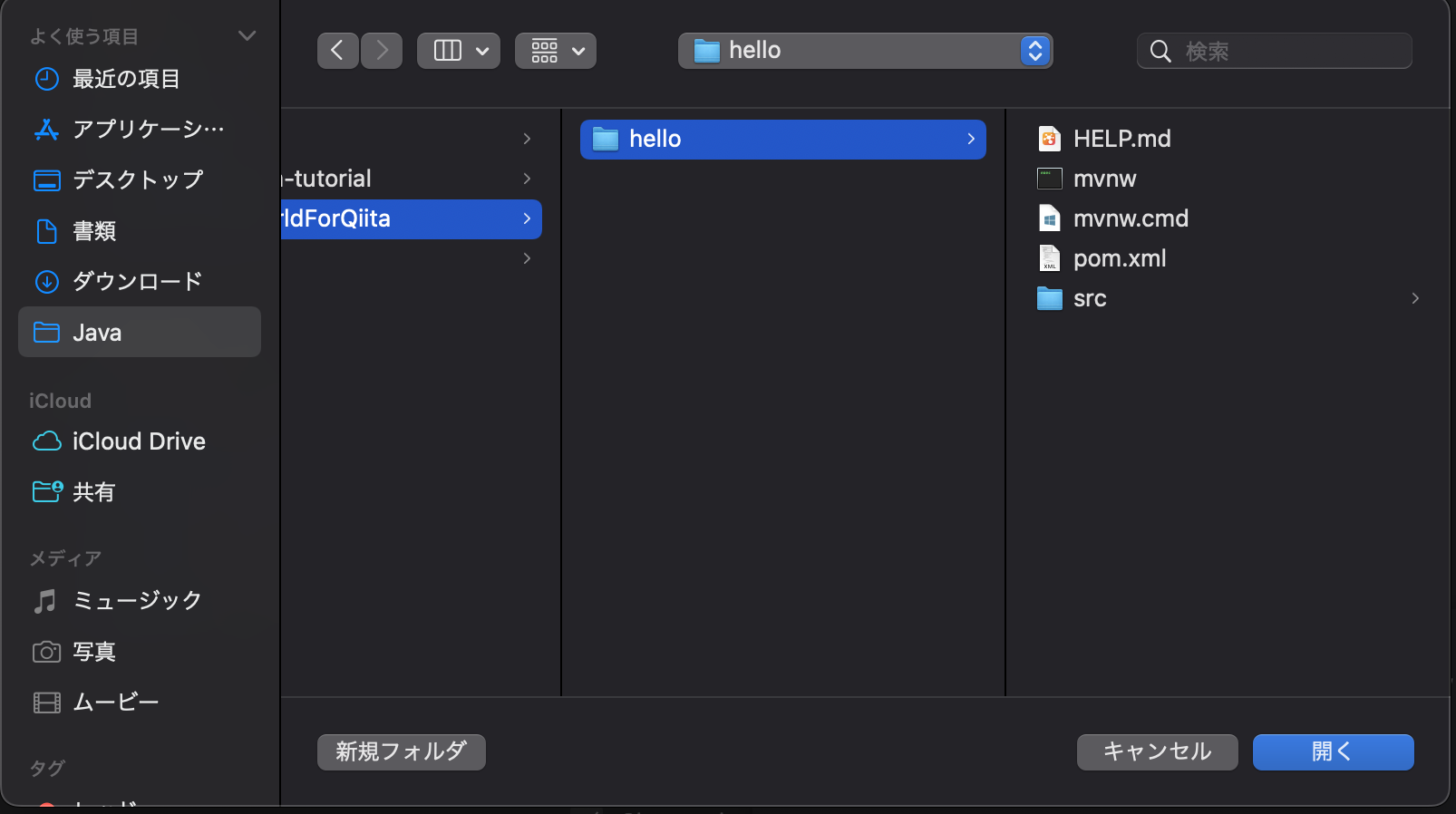Click the 検索 search field
The width and height of the screenshot is (1456, 814).
[1275, 51]
